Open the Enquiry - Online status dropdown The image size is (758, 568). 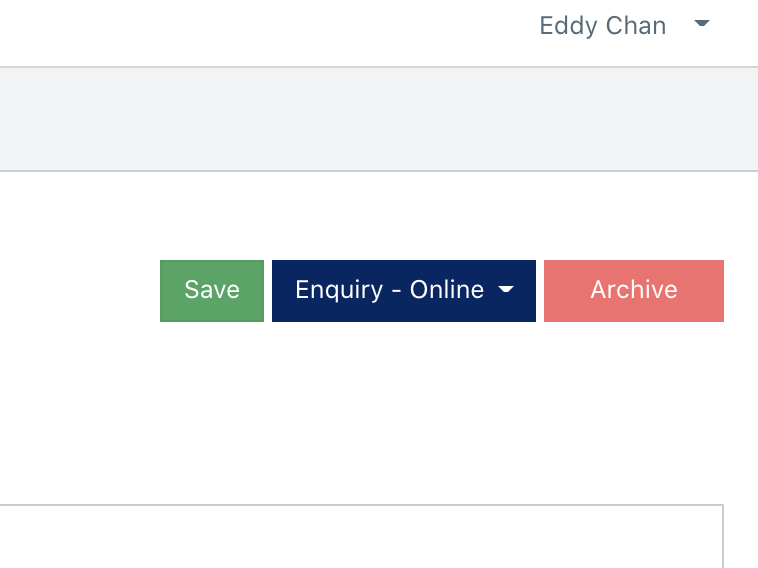click(403, 290)
